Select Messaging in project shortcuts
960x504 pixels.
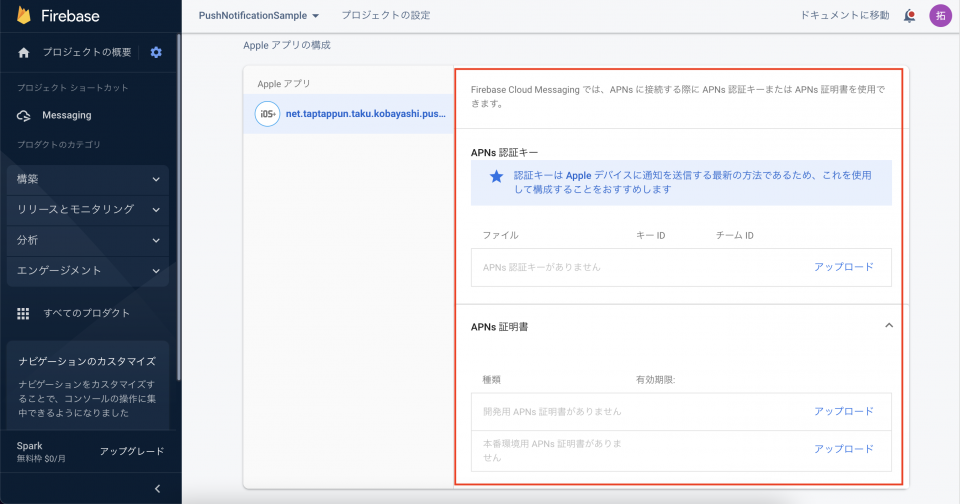pyautogui.click(x=67, y=115)
